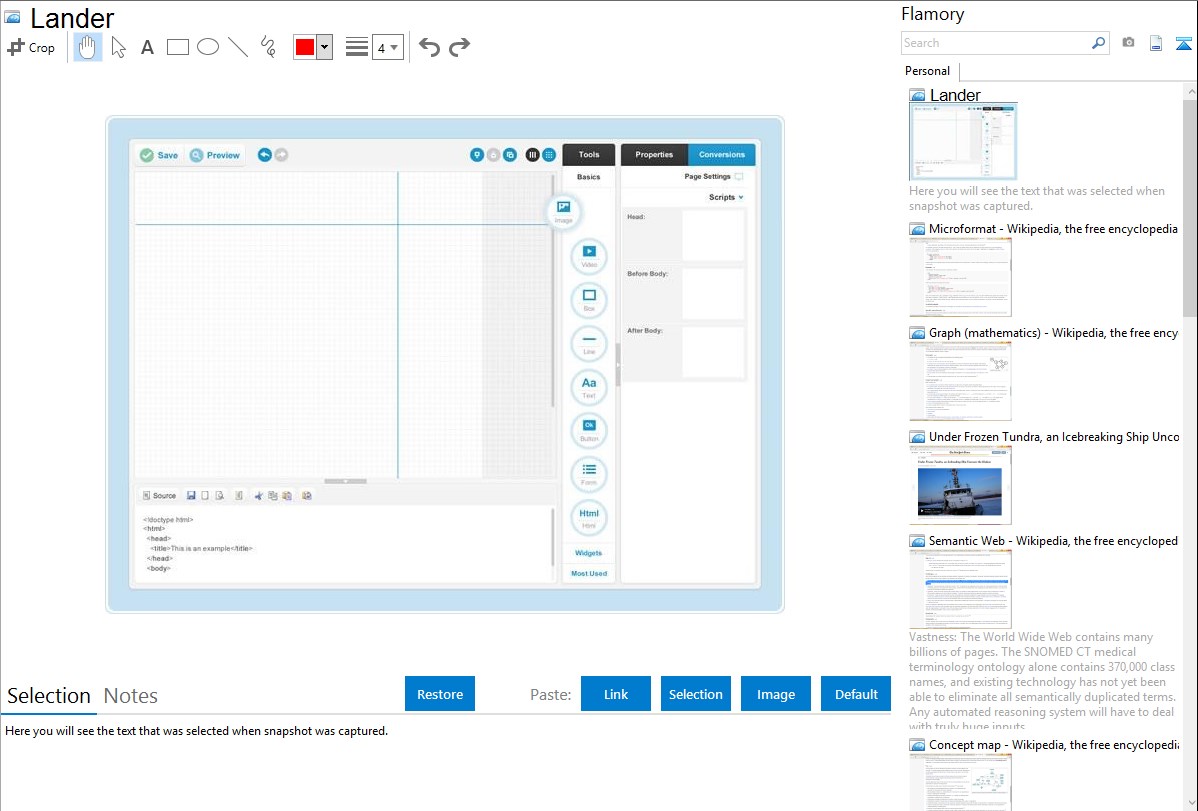The width and height of the screenshot is (1198, 811).
Task: Click the Default paste button
Action: point(856,694)
